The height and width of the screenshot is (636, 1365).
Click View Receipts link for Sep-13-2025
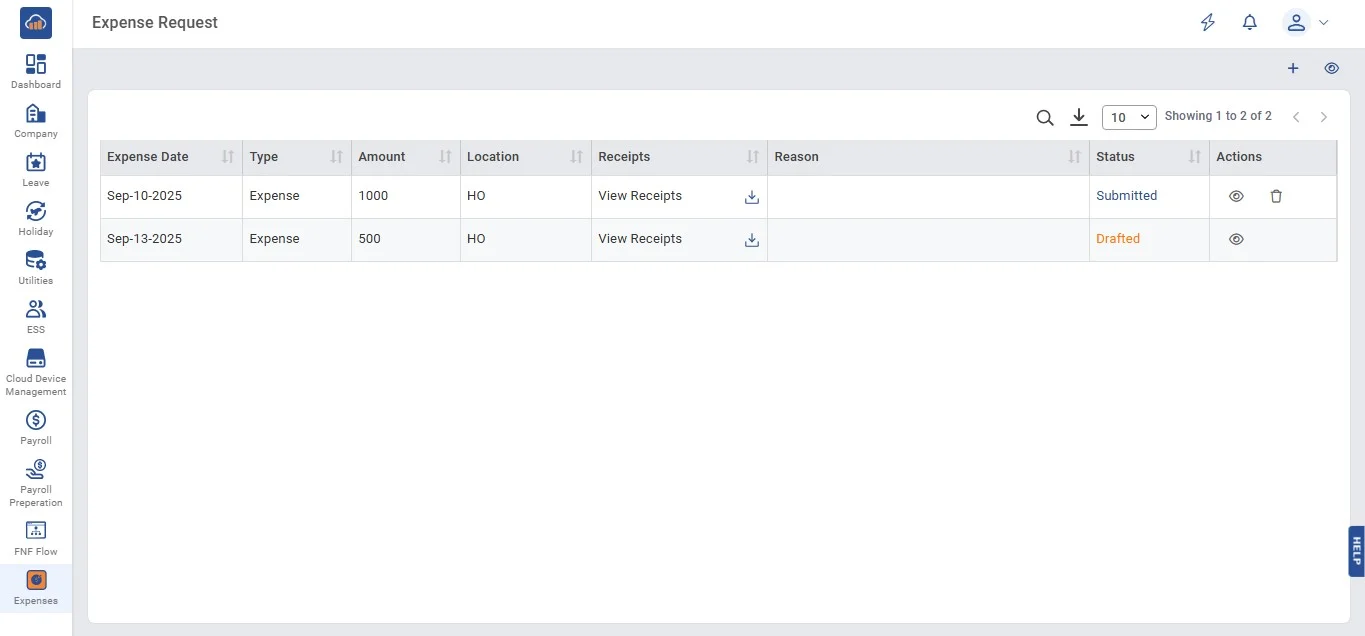coord(640,239)
